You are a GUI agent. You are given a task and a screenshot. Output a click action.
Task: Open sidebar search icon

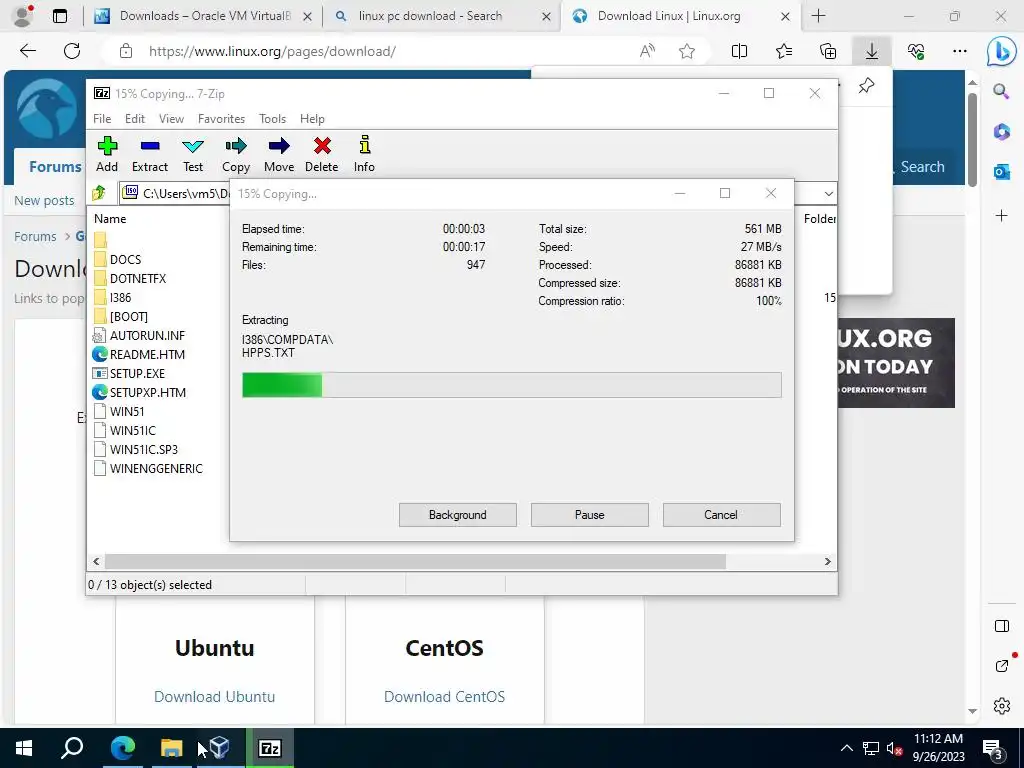point(1001,91)
